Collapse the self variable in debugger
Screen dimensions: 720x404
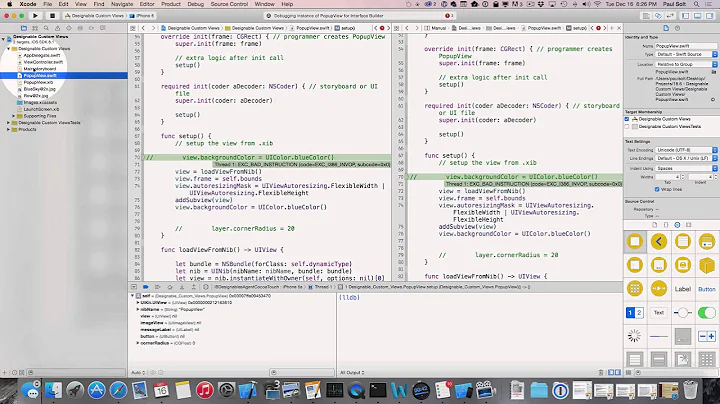tap(132, 296)
